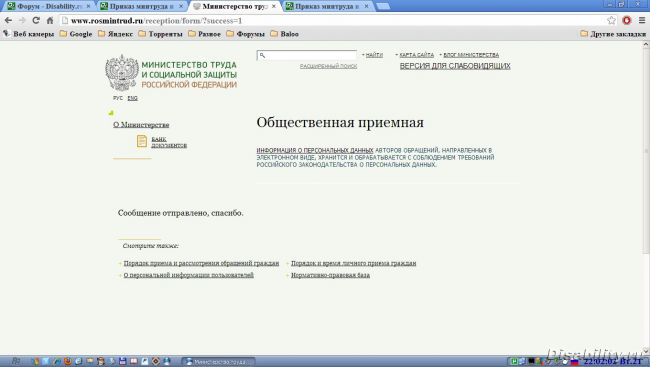Go back with the browser back arrow
Viewport: 650px width, 367px height.
[8, 20]
